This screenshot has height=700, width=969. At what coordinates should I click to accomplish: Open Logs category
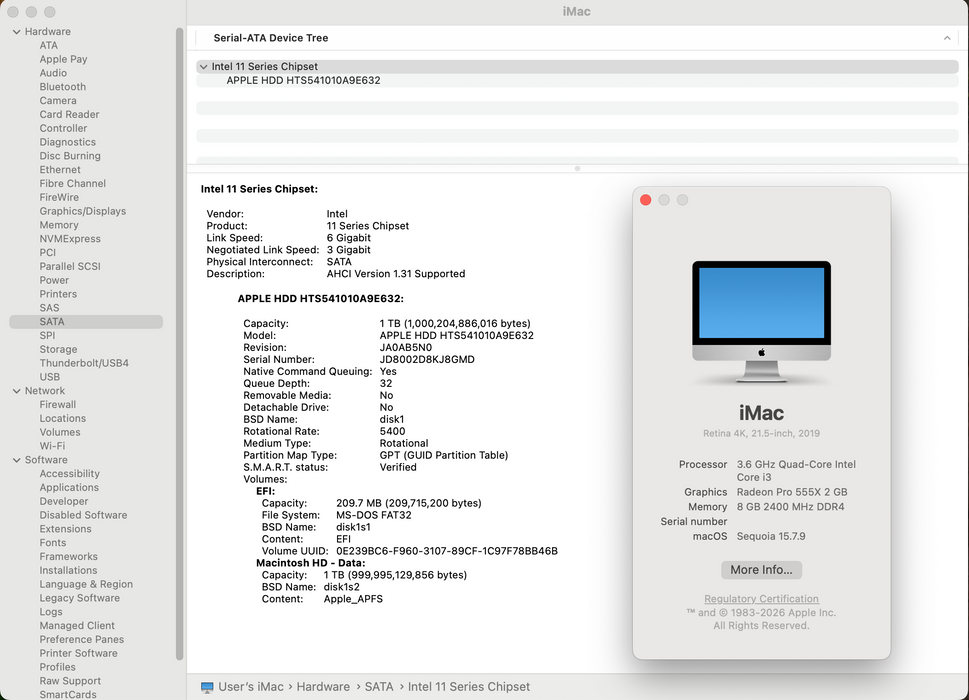tap(51, 612)
